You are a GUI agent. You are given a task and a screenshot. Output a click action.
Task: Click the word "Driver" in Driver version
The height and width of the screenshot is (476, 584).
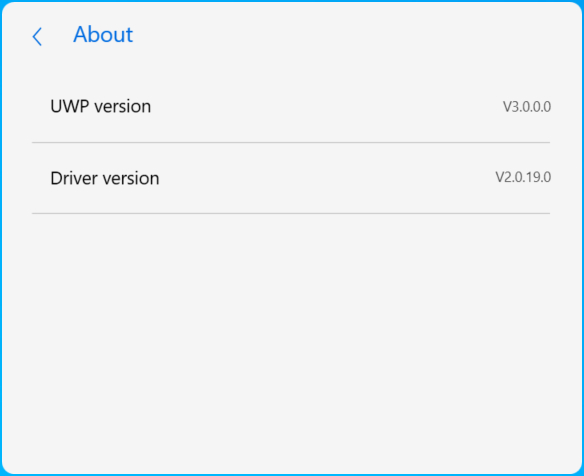[74, 178]
